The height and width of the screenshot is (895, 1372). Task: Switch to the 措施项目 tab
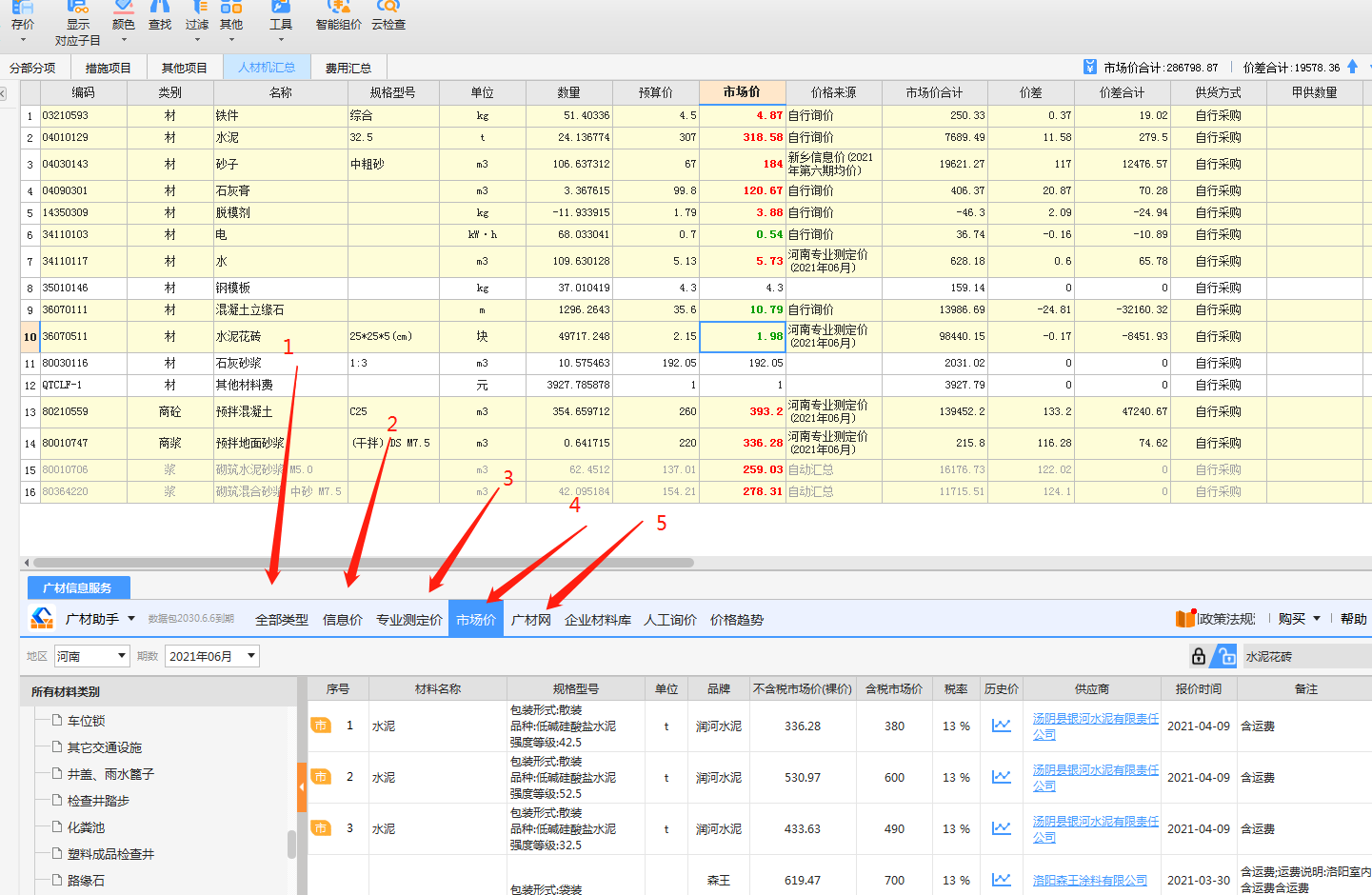tap(109, 68)
